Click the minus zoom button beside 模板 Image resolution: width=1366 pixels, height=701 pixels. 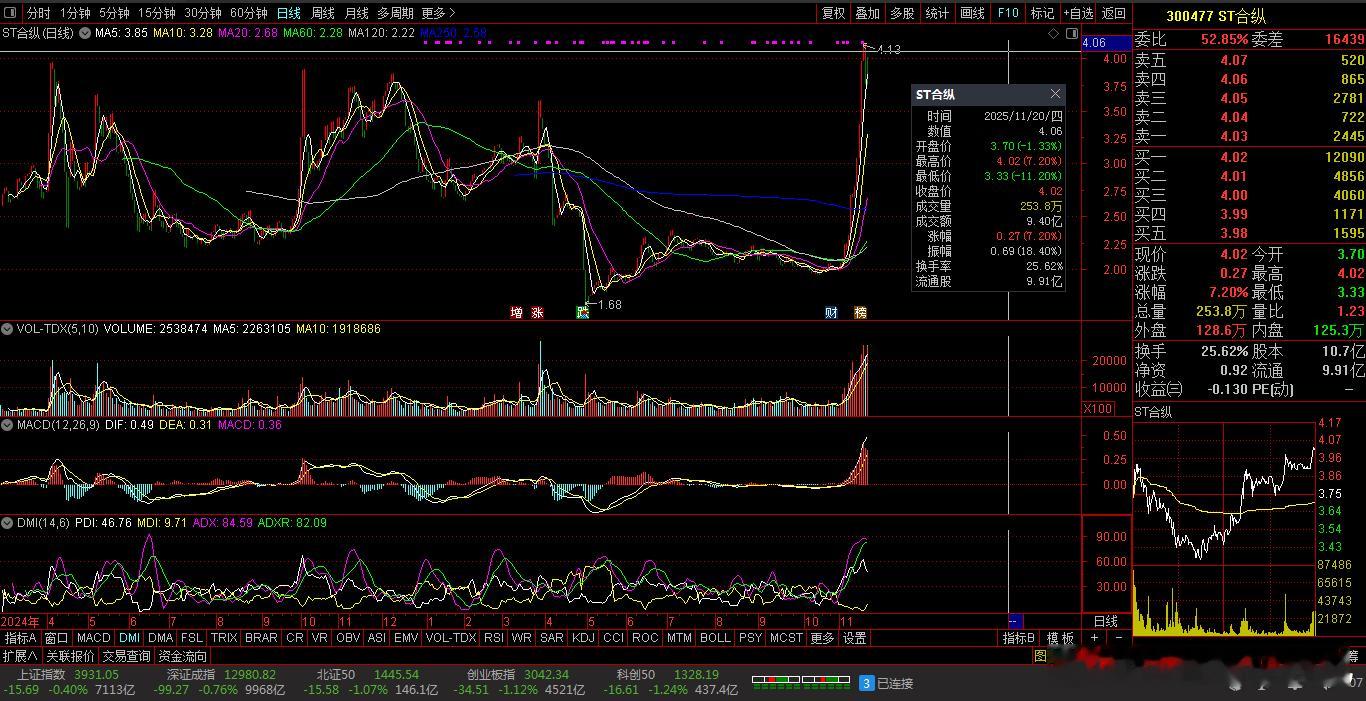[1118, 638]
